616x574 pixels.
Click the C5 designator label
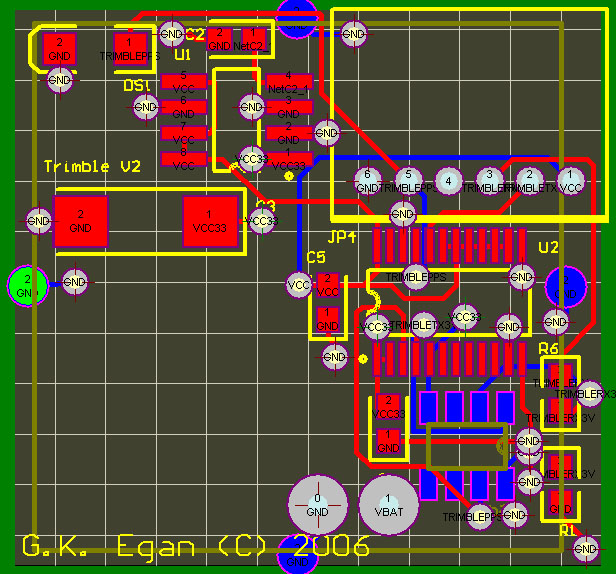[316, 258]
